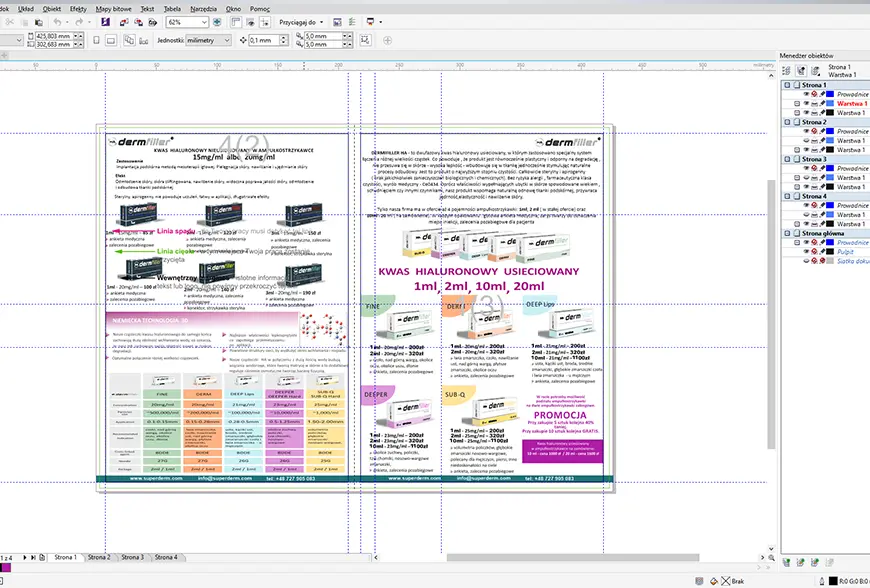Toggle visibility of Strona 4 Prowadnice layer
Viewport: 870px width, 588px height.
806,205
